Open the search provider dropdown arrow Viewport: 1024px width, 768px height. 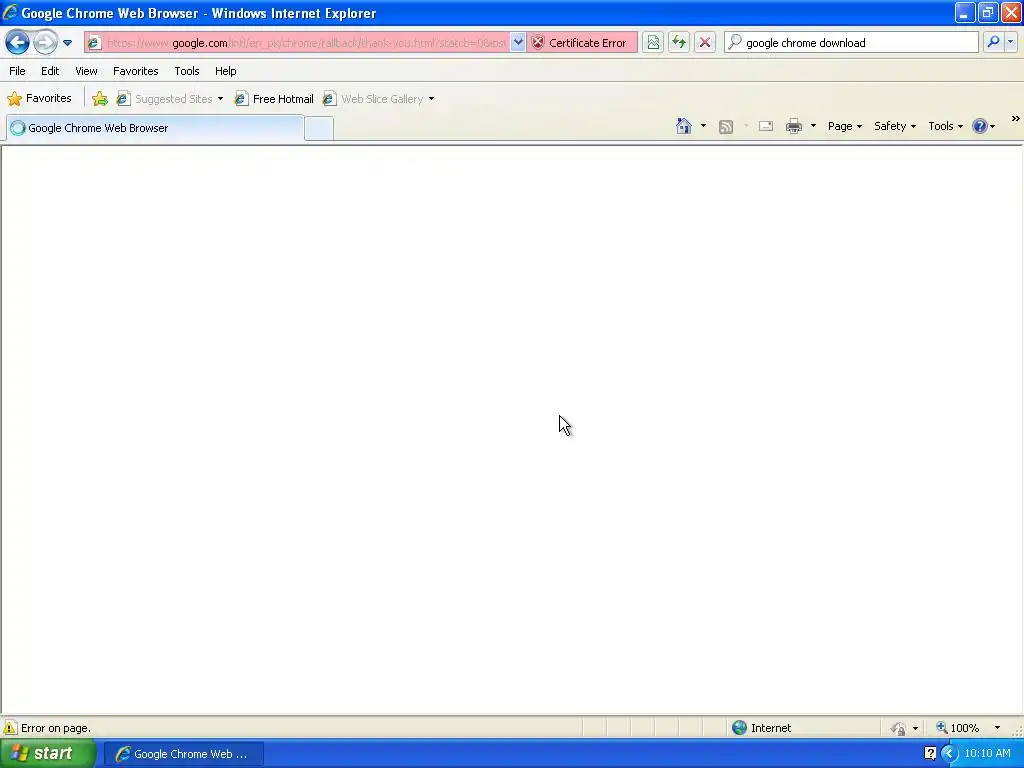(1010, 42)
